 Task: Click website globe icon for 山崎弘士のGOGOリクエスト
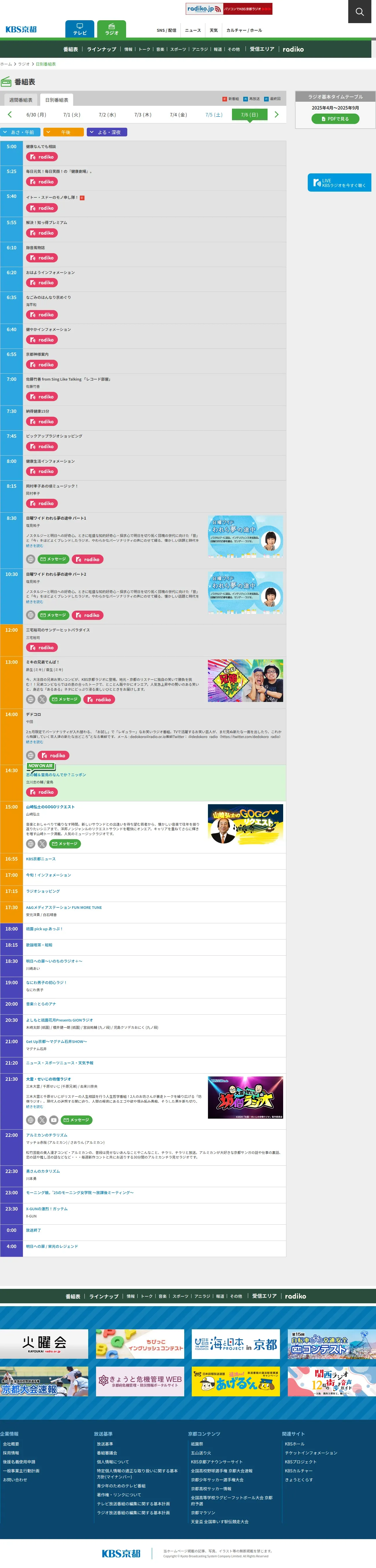click(30, 844)
